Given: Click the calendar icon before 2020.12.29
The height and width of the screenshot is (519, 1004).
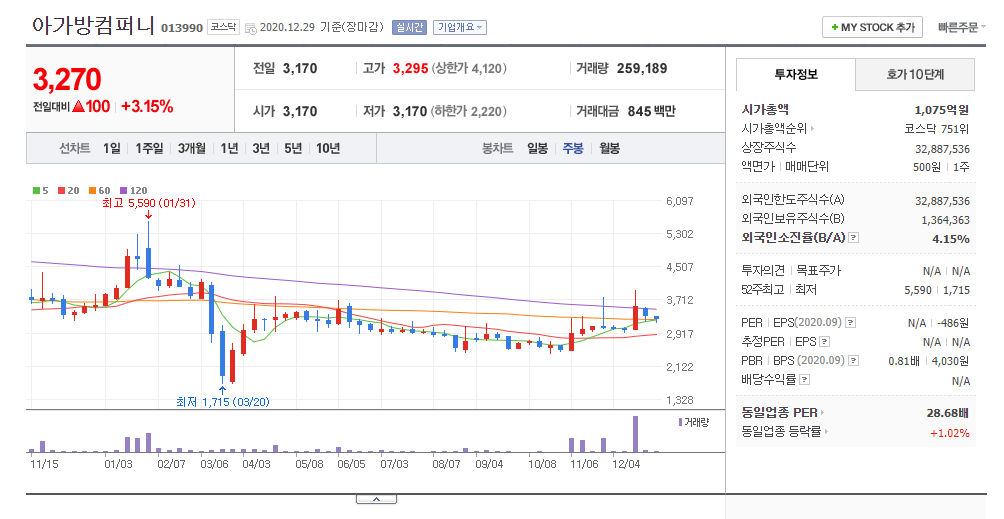Looking at the screenshot, I should click(251, 28).
